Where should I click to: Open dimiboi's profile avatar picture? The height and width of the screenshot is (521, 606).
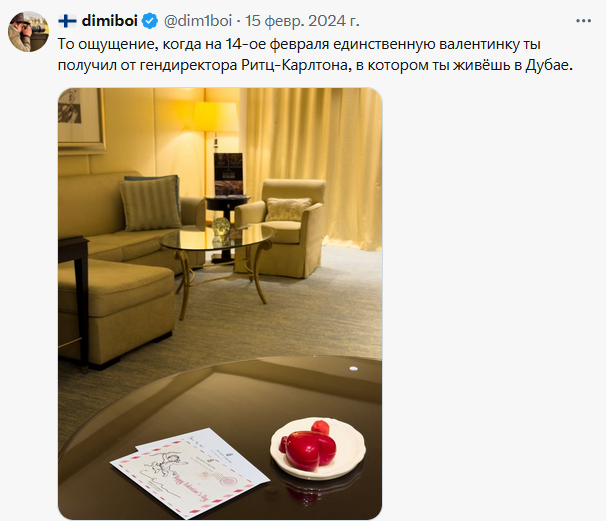pos(28,31)
